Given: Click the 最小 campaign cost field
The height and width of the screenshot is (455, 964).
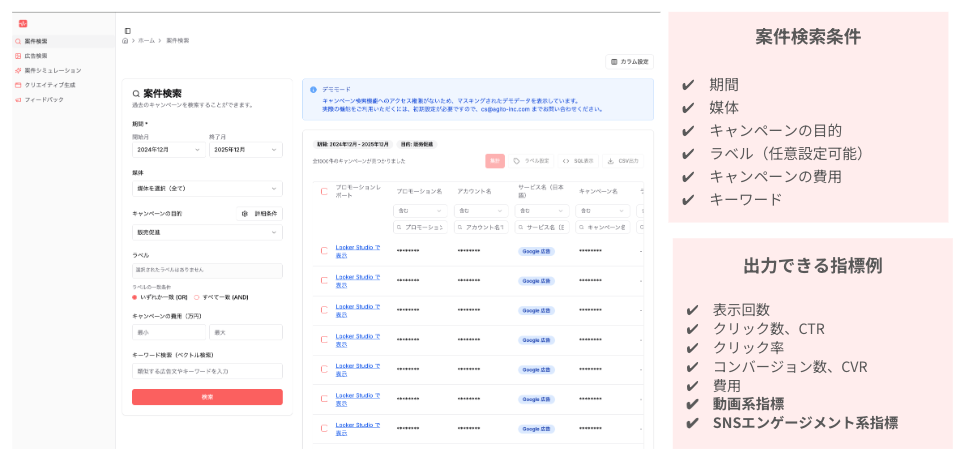Looking at the screenshot, I should (x=168, y=332).
